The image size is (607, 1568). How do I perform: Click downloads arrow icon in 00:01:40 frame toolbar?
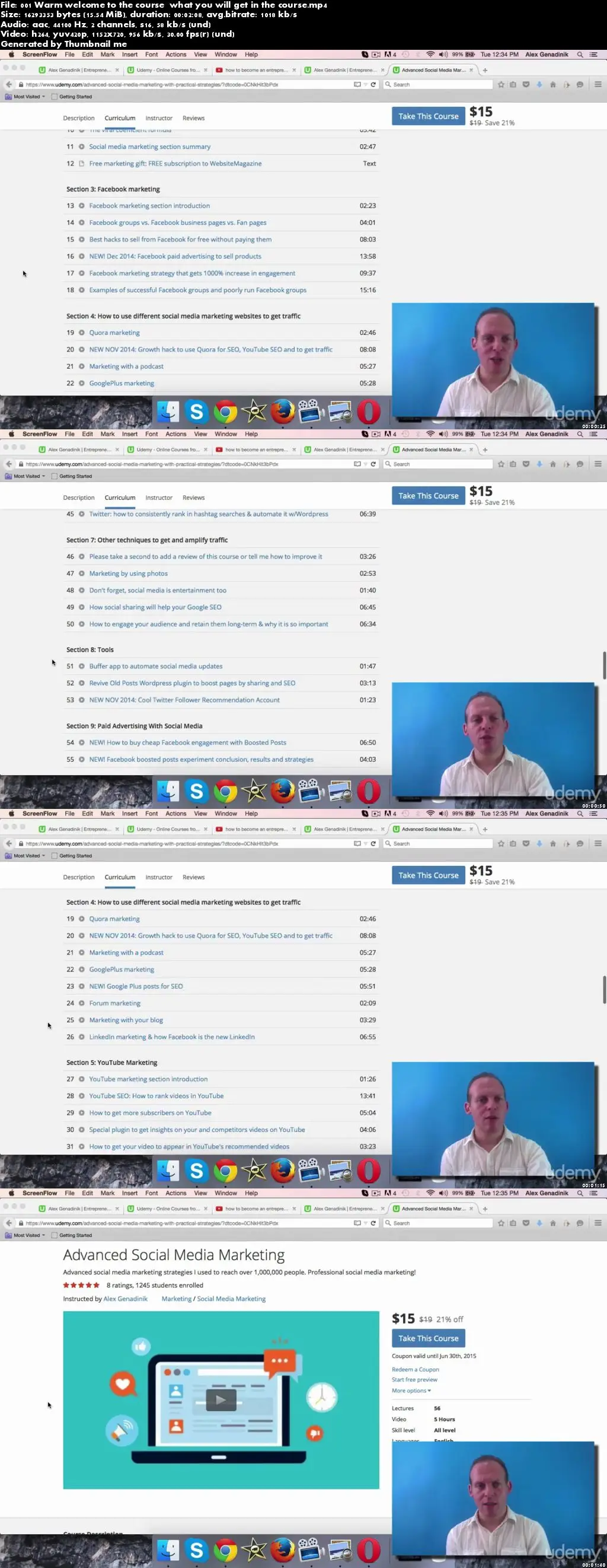(539, 1223)
